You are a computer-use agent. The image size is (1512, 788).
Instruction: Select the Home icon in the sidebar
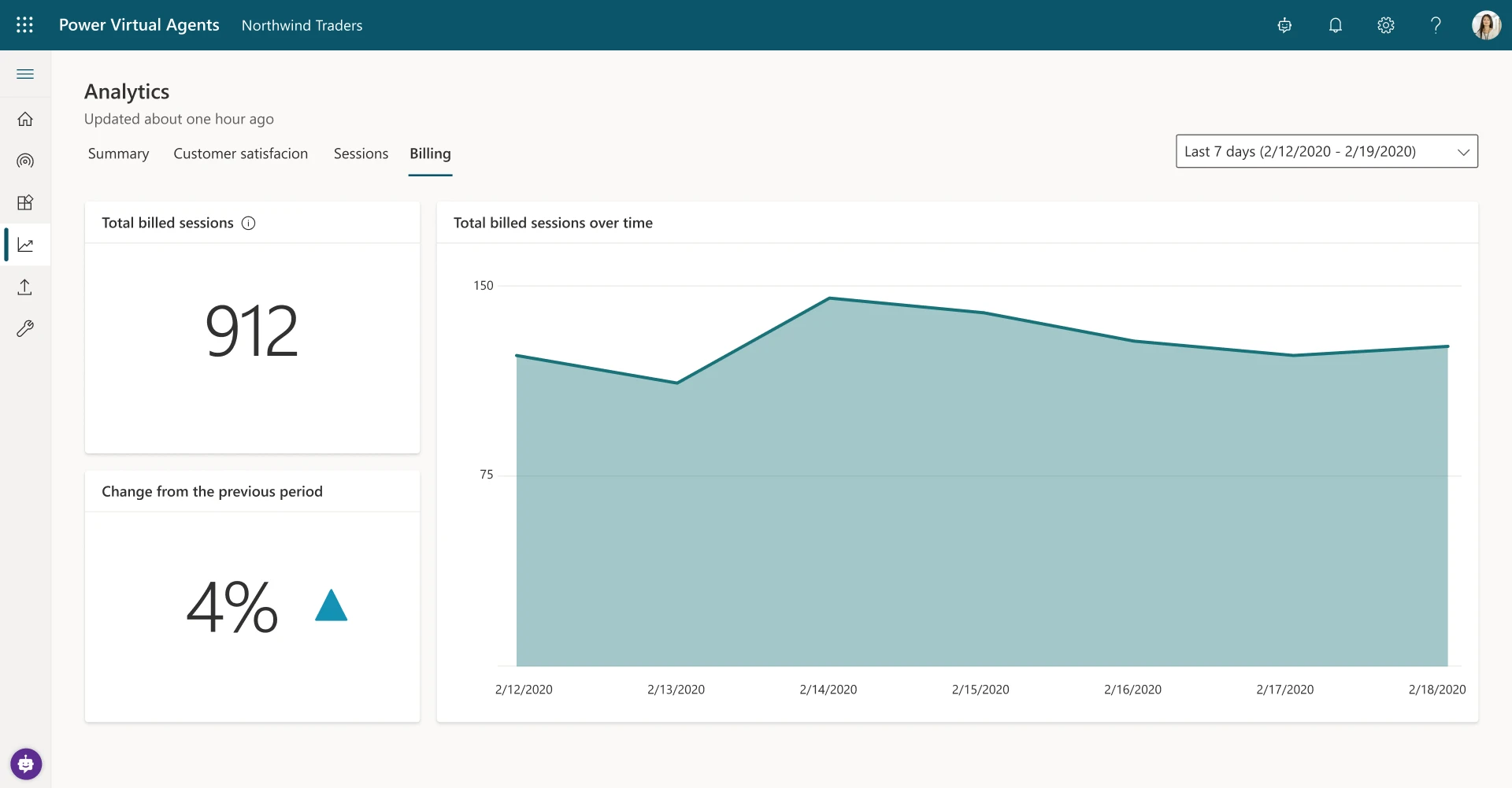click(24, 118)
